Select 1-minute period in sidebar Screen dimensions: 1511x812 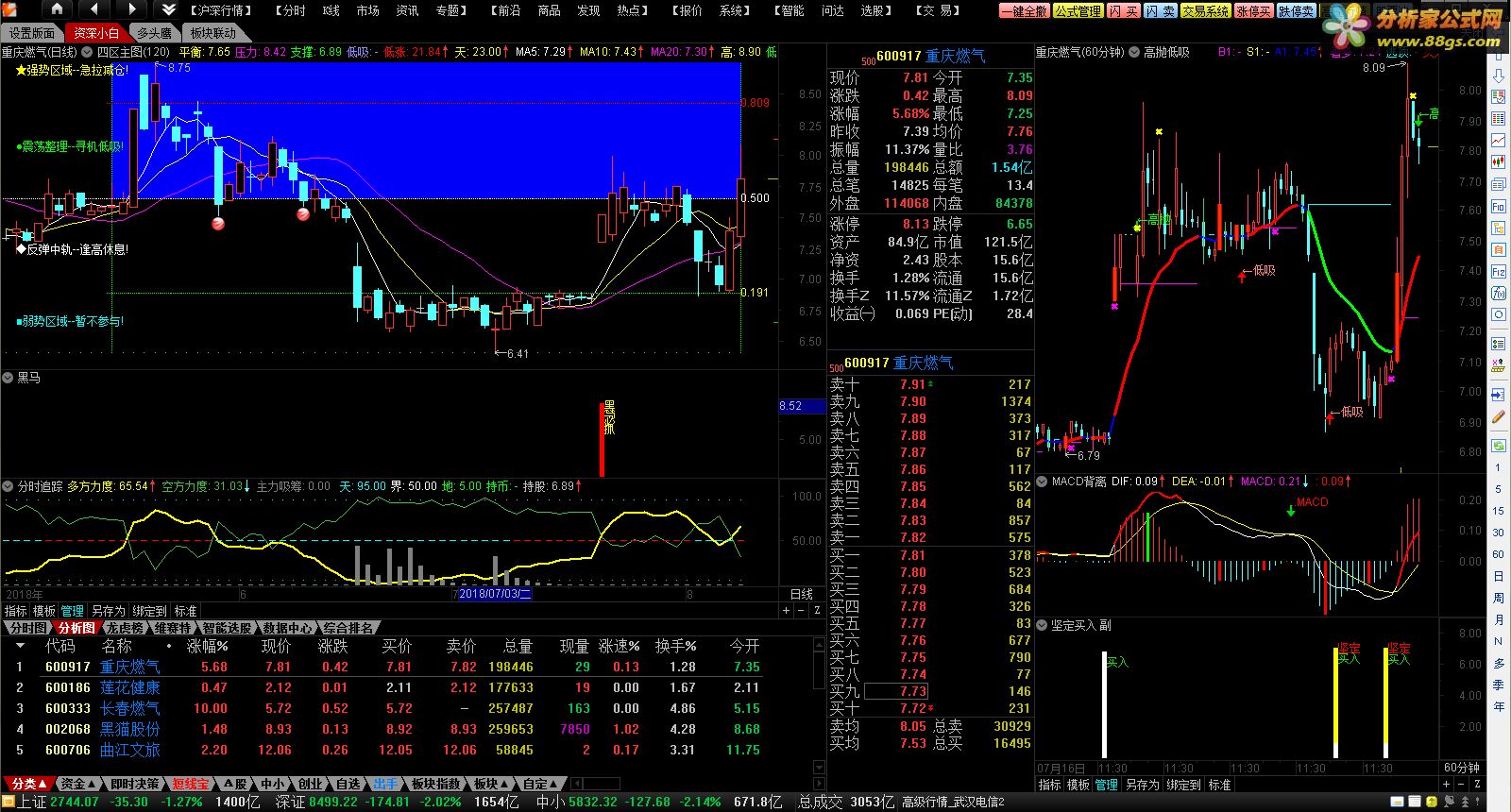coord(1498,467)
